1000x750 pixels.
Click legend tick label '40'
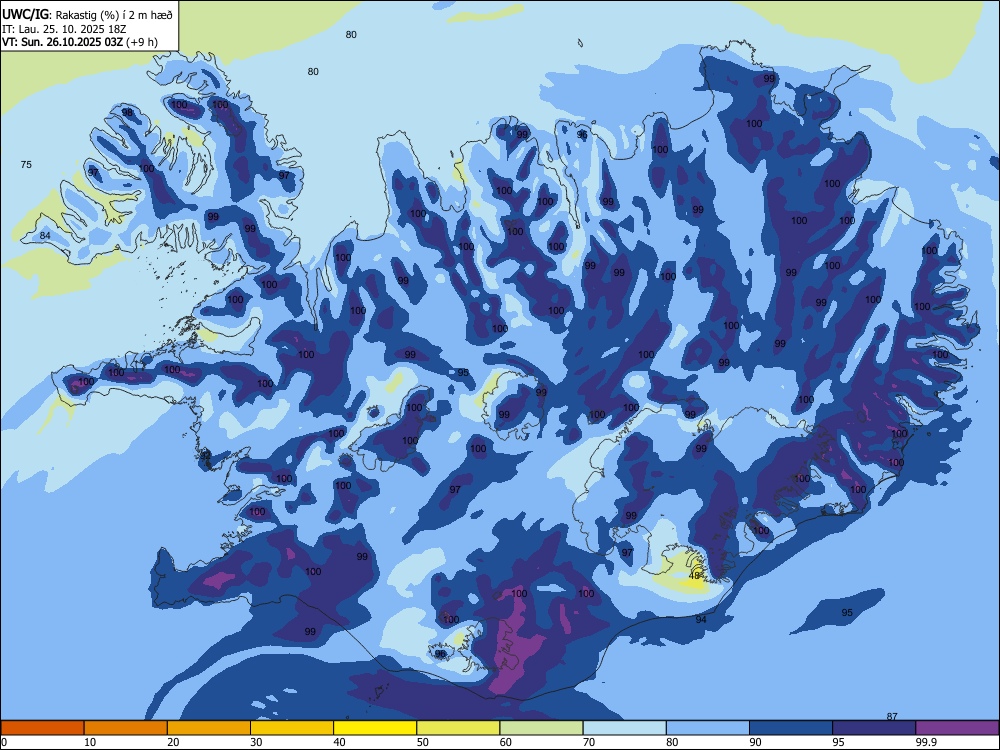tap(339, 742)
